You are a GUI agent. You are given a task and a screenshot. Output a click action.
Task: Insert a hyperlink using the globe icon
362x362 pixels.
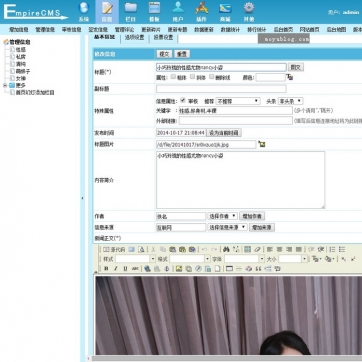tap(147, 269)
